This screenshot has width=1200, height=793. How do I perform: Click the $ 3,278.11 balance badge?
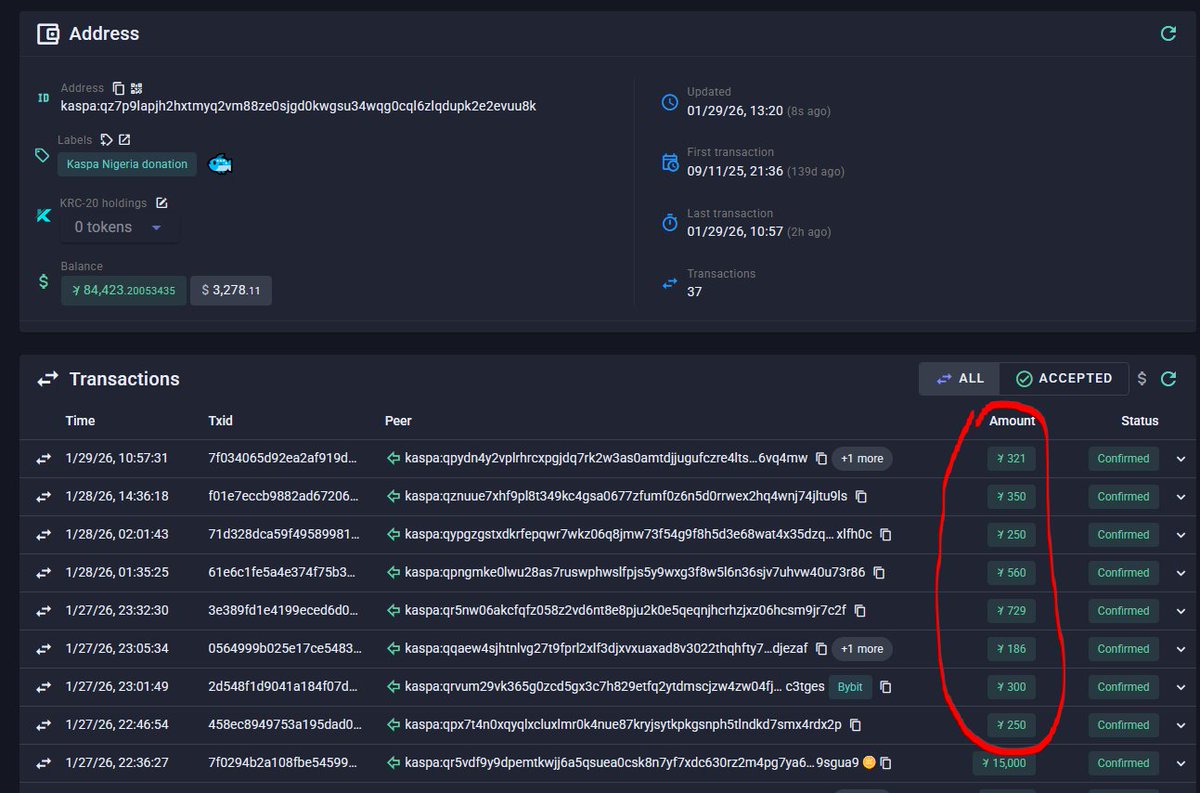coord(230,290)
